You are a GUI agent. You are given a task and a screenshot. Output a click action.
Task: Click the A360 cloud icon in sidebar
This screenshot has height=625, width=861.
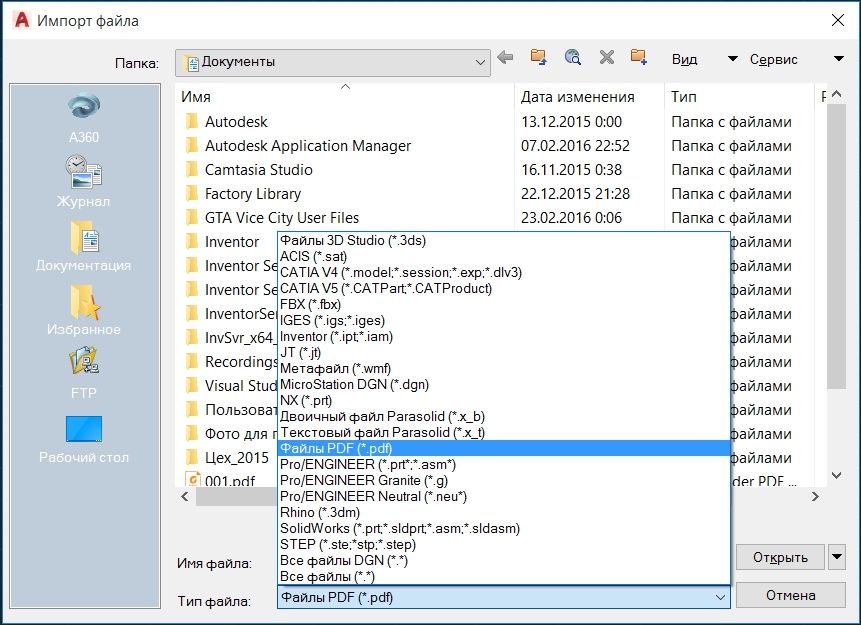(84, 108)
